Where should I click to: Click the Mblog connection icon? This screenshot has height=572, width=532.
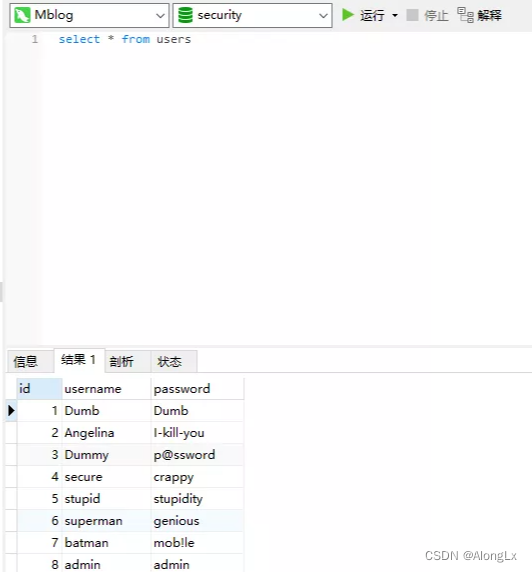pos(22,15)
